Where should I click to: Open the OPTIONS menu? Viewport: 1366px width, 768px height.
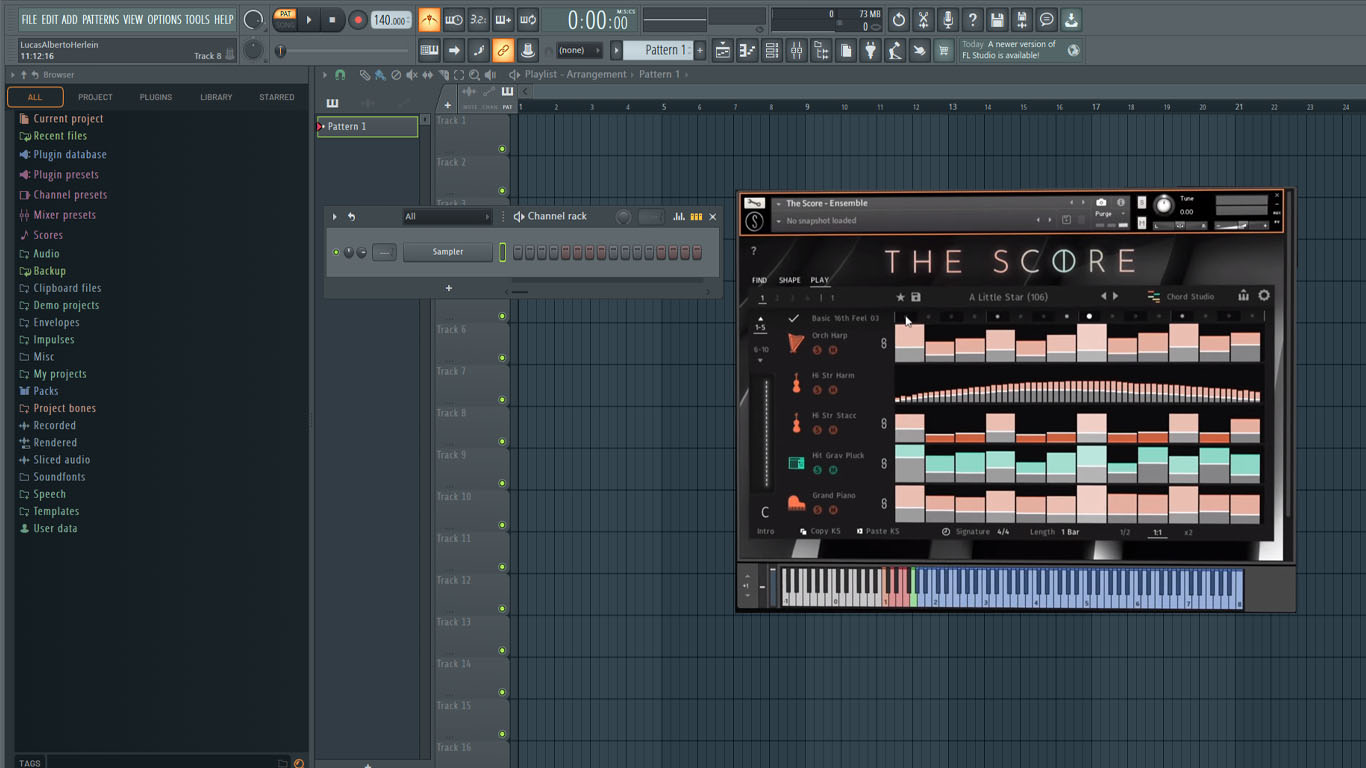[164, 19]
